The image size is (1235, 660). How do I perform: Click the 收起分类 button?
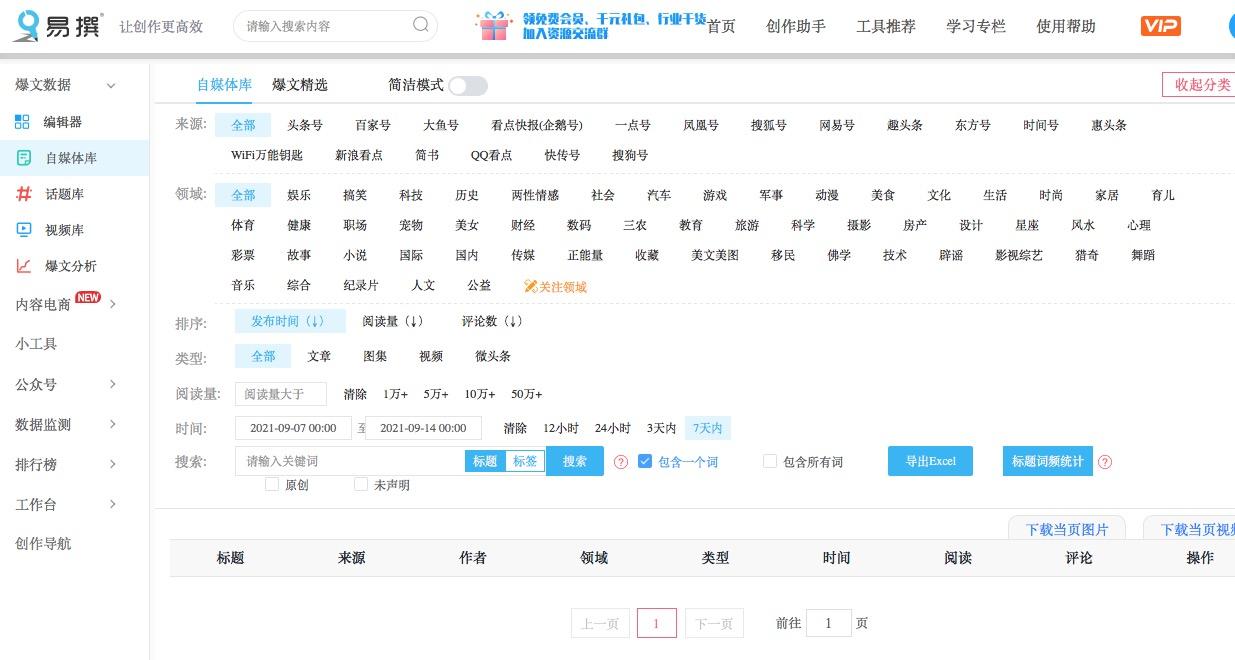click(x=1198, y=85)
